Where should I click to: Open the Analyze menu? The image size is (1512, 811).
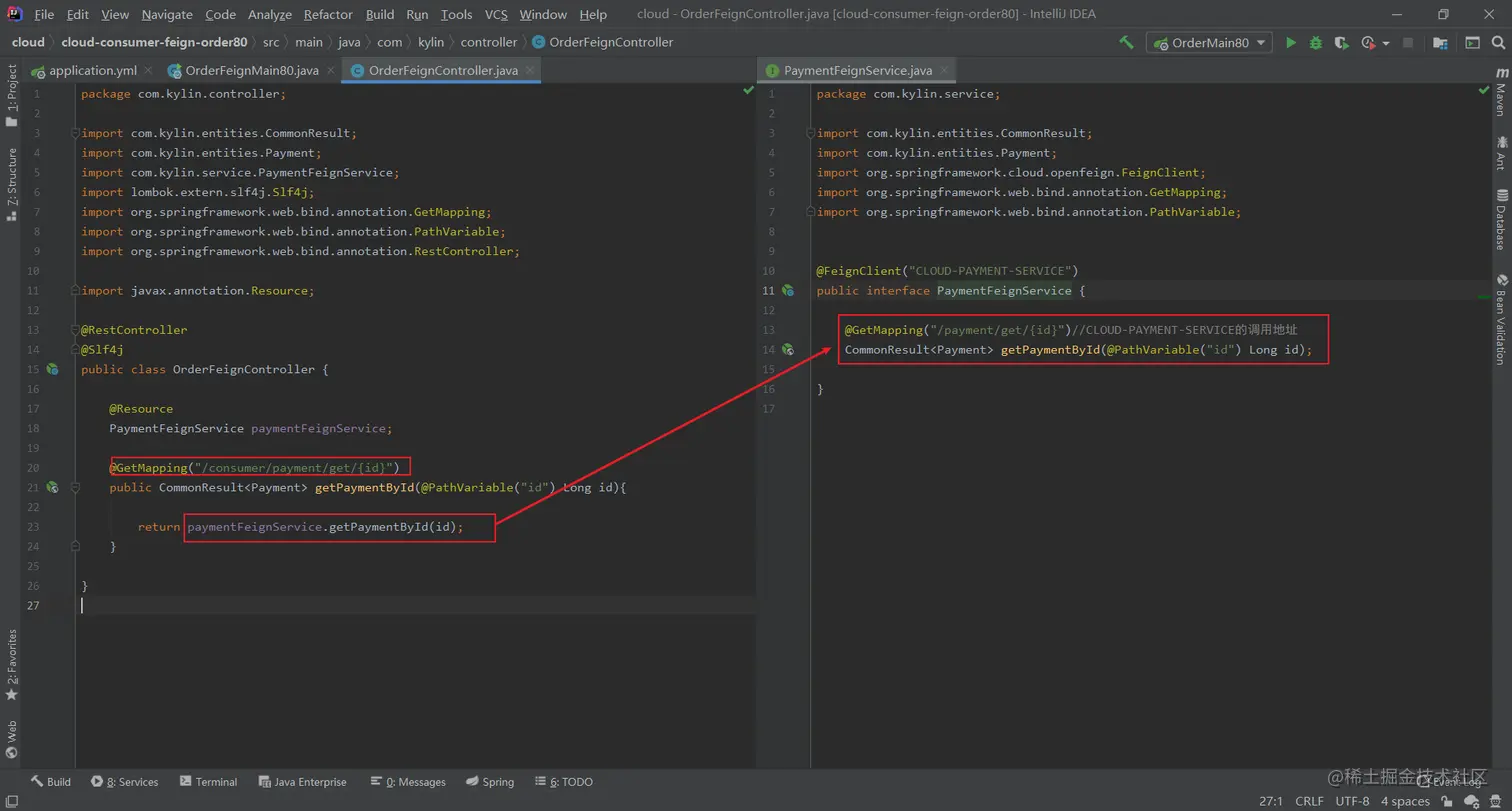(269, 14)
